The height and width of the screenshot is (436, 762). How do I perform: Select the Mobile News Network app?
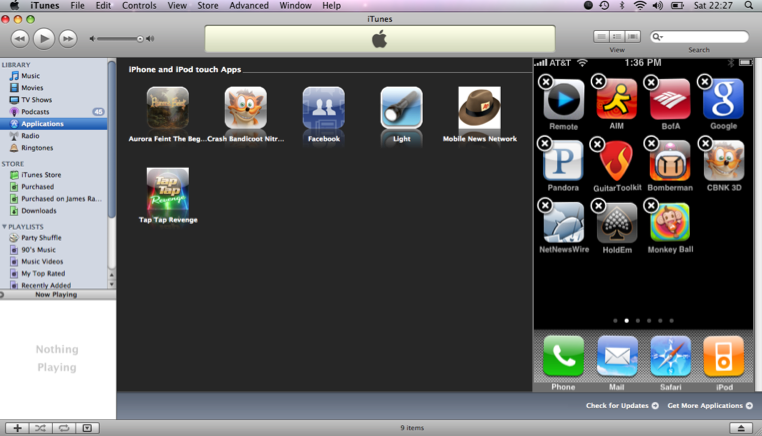(479, 107)
